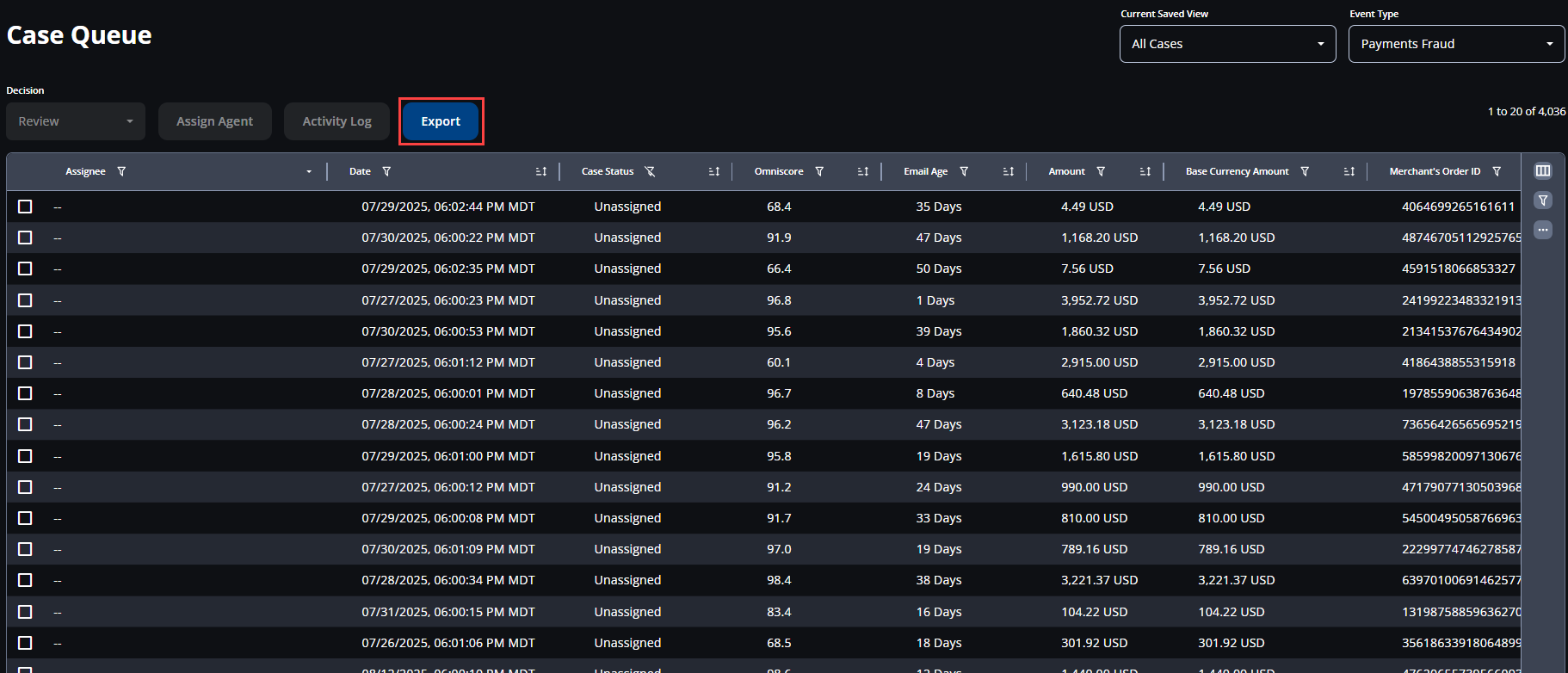The image size is (1568, 673).
Task: Click the '1 to 20 of 4,036' record count
Action: (x=1527, y=111)
